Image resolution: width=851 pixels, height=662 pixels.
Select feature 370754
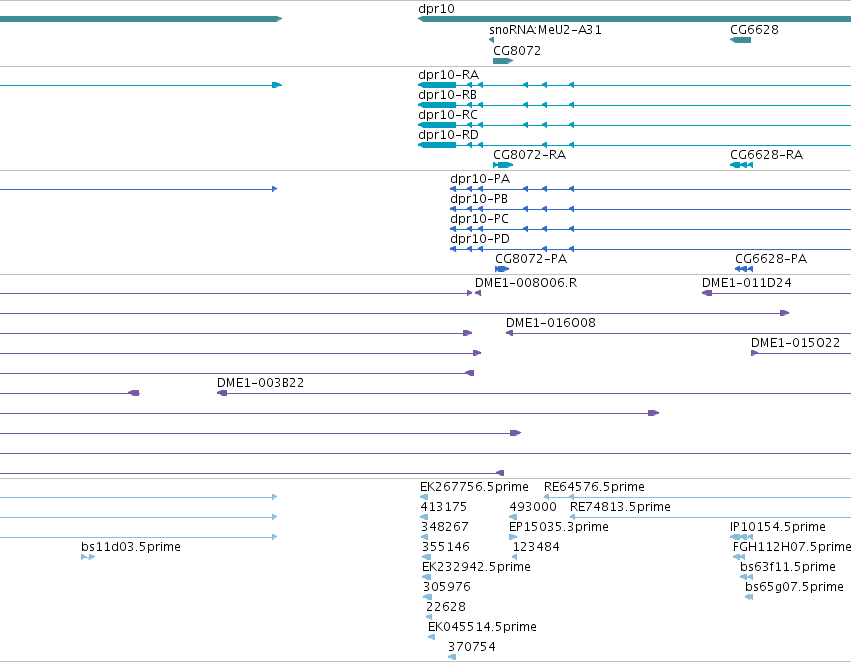tap(472, 648)
